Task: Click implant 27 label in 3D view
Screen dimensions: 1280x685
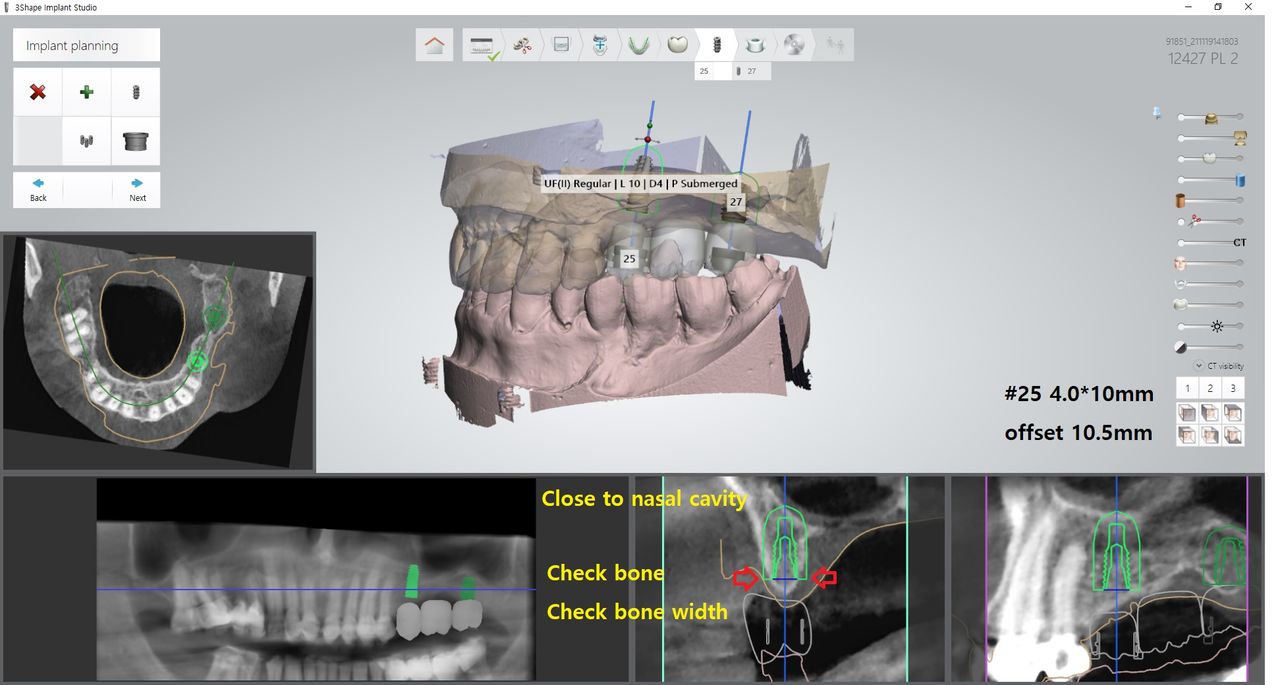Action: (736, 202)
